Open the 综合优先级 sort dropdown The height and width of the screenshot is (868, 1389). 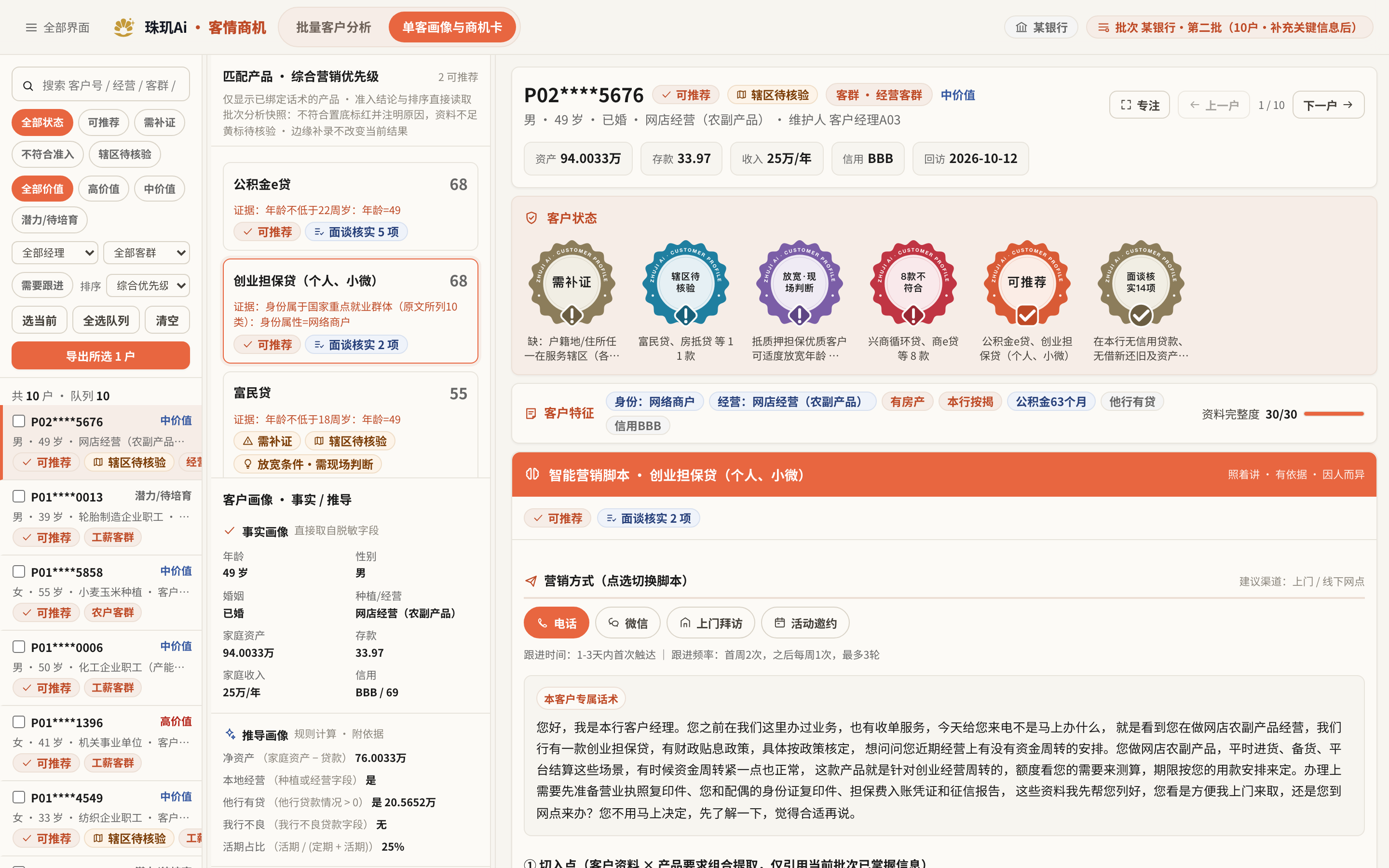(x=148, y=285)
